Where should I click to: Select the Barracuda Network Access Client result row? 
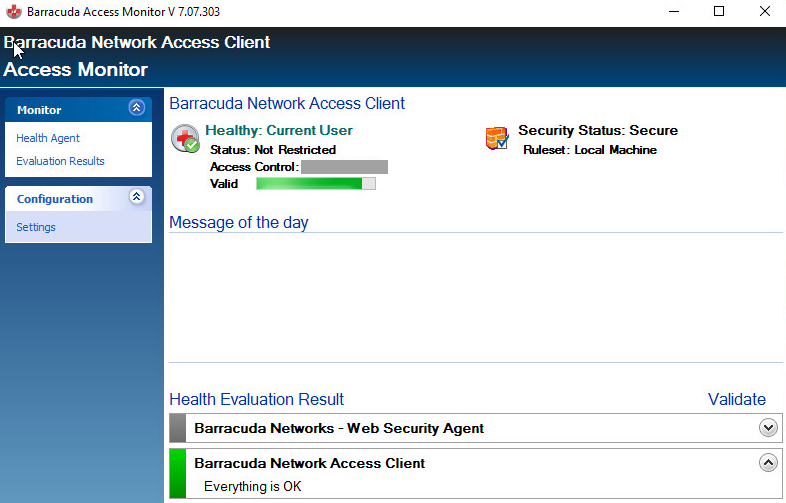click(476, 473)
